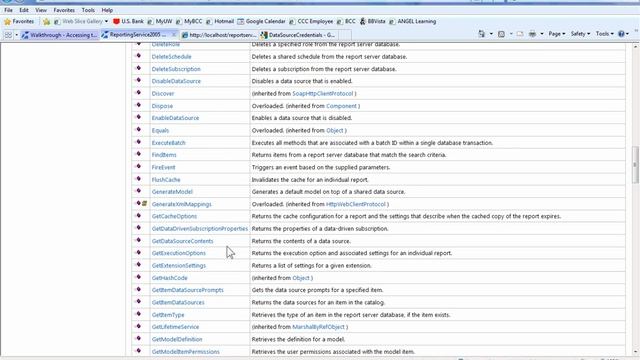Click the vertical scrollbar thumb

[635, 164]
